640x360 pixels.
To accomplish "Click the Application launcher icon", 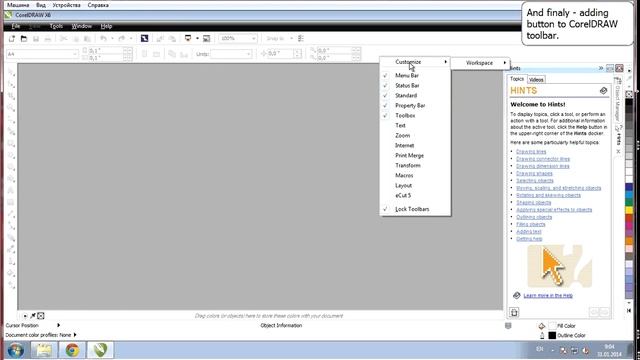I will click(x=188, y=38).
